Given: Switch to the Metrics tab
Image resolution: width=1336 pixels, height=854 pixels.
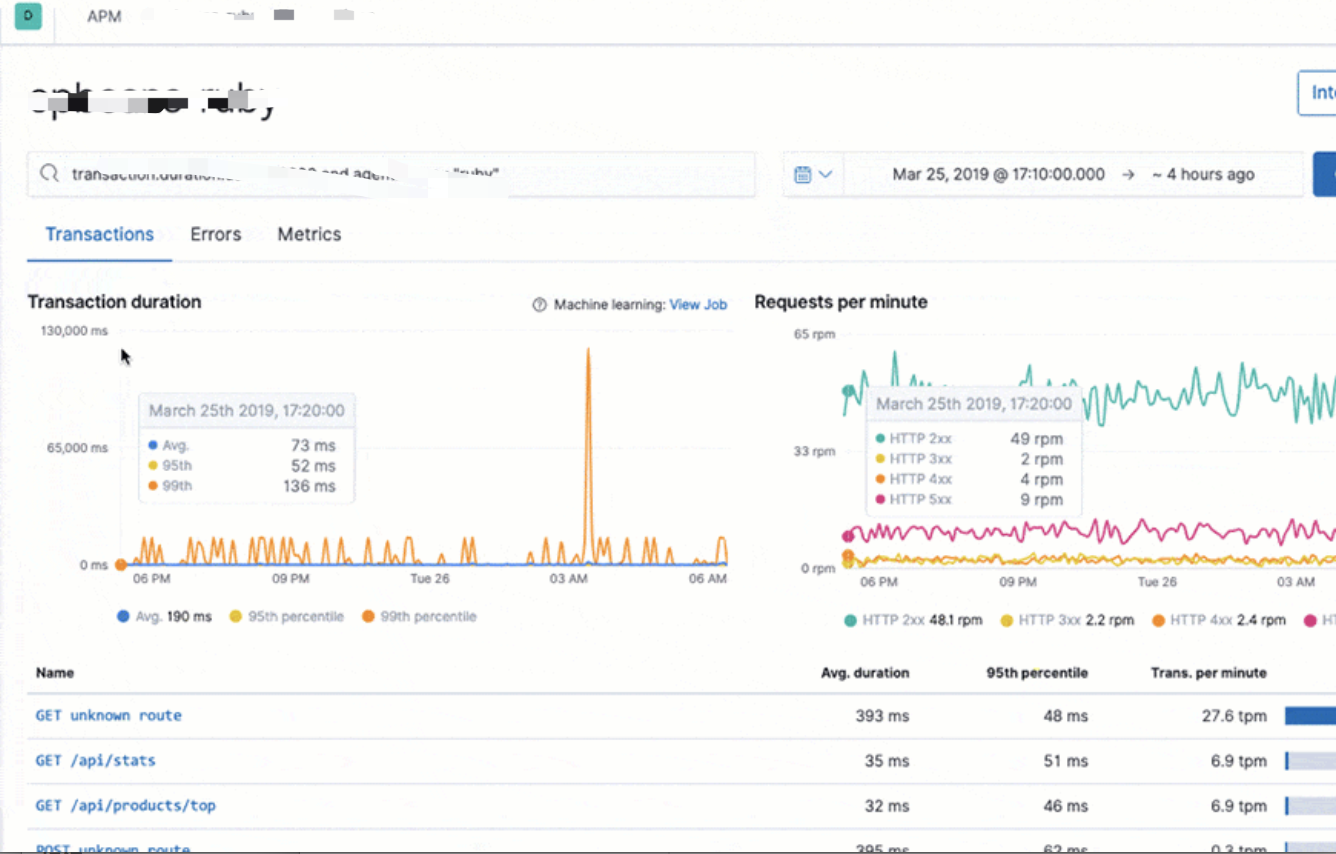Looking at the screenshot, I should tap(309, 234).
